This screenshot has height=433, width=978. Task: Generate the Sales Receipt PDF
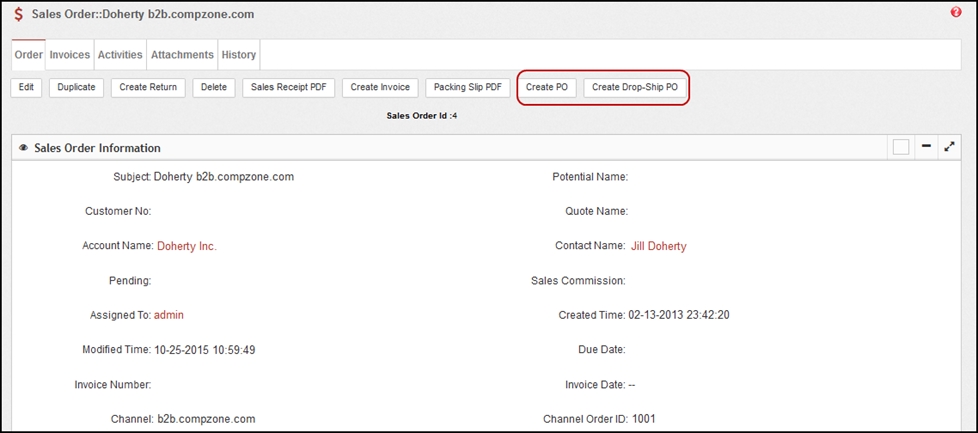pos(288,87)
